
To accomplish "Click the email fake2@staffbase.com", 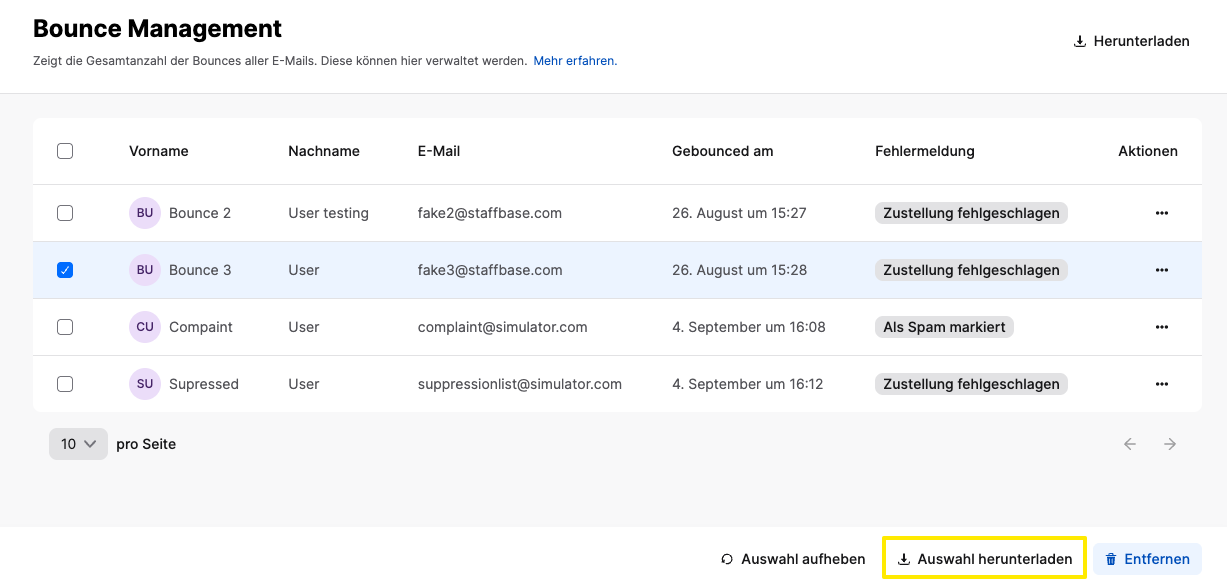I will [x=490, y=213].
